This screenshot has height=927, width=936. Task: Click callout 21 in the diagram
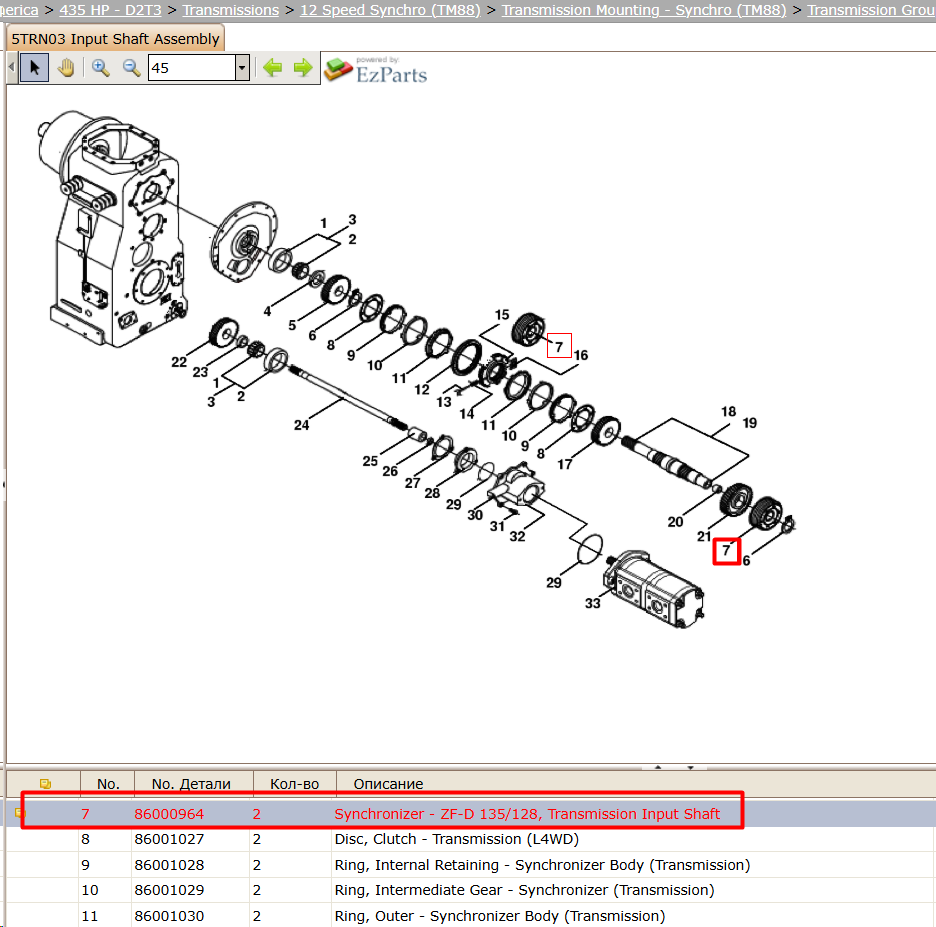704,536
